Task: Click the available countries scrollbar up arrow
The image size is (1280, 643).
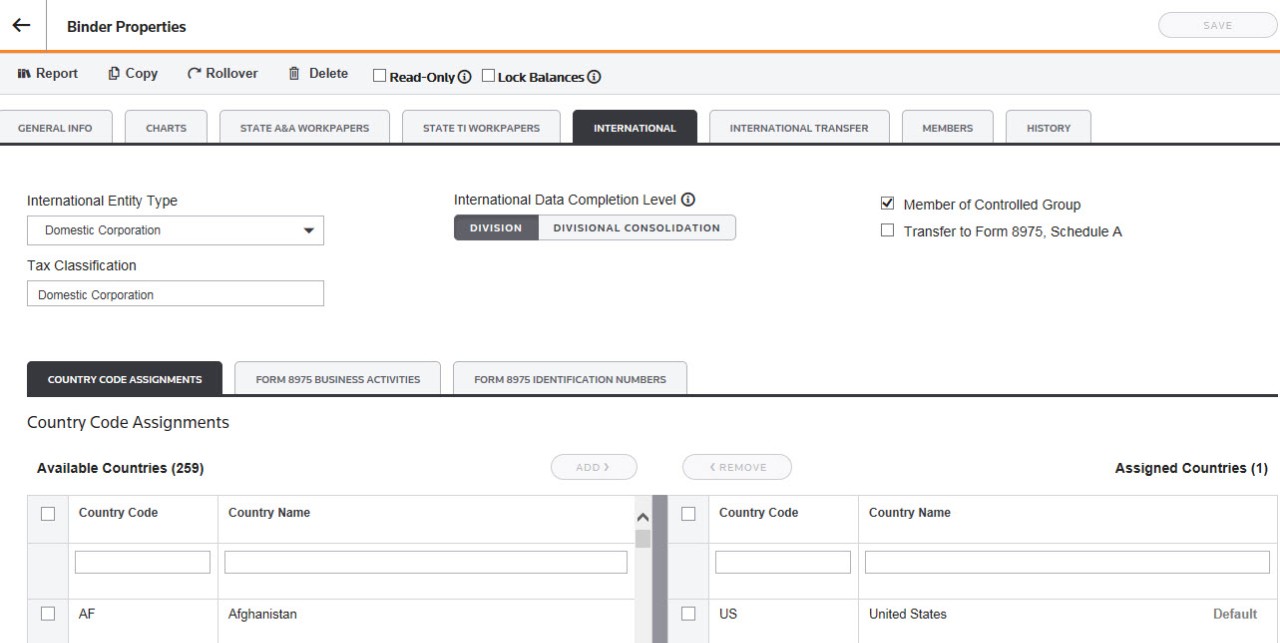Action: point(643,518)
